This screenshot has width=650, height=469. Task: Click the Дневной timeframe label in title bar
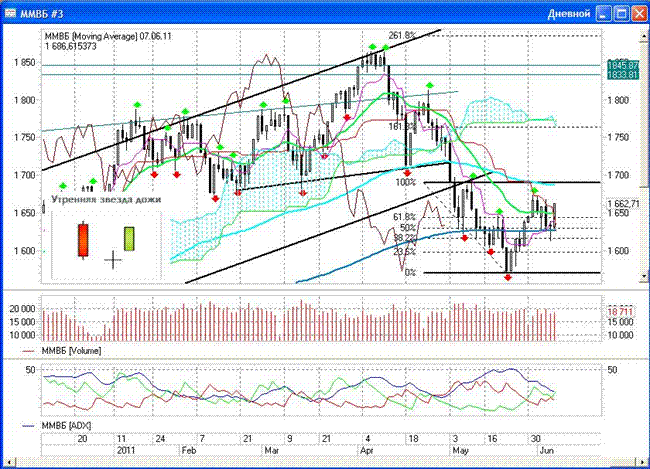pyautogui.click(x=569, y=14)
